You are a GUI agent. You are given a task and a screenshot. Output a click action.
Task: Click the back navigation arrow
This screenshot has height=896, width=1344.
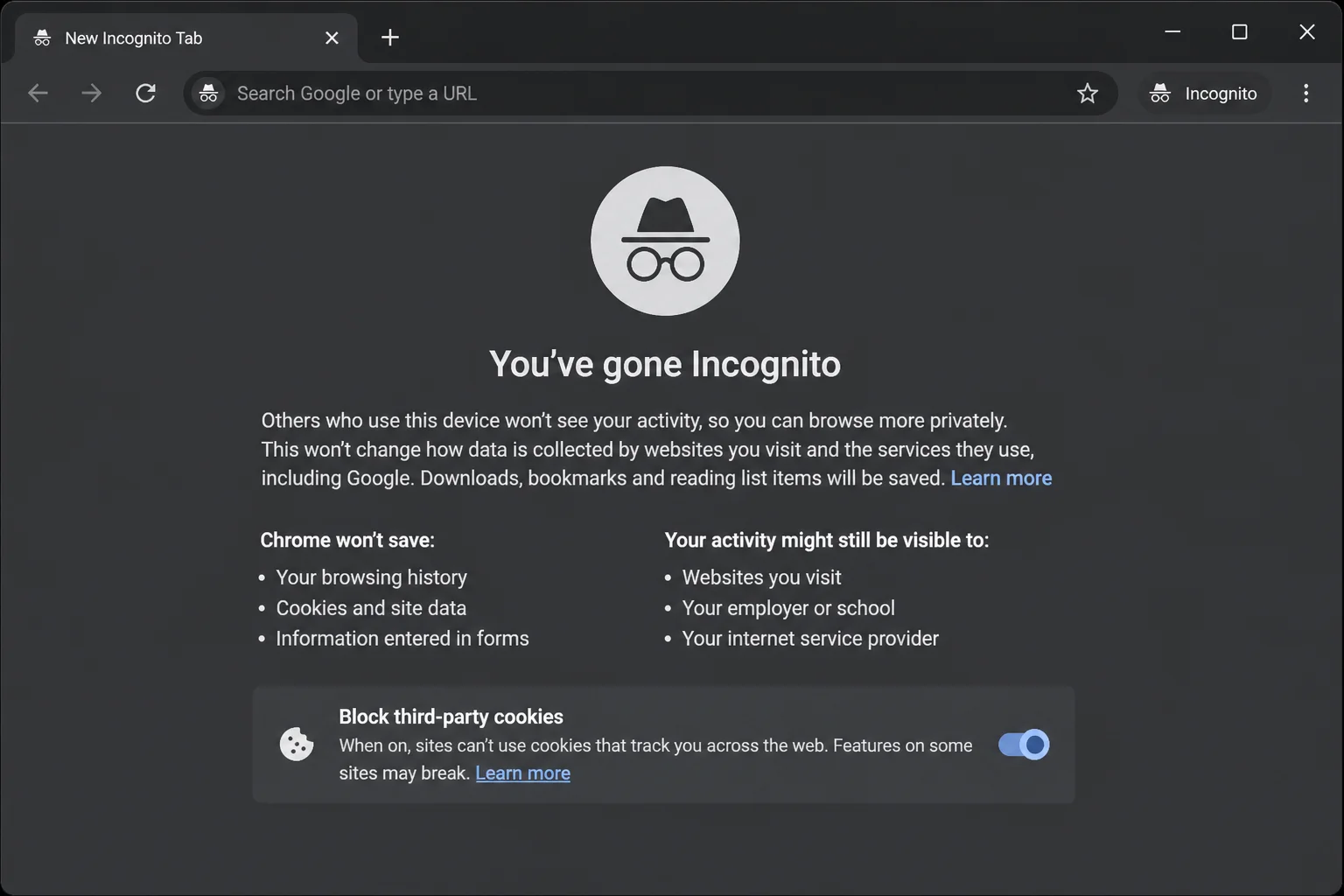click(x=38, y=93)
